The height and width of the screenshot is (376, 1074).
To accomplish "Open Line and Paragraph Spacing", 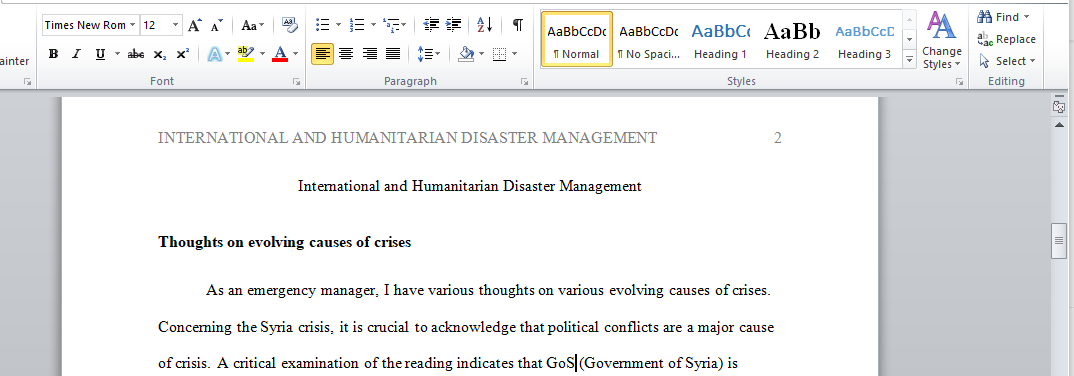I will [429, 54].
